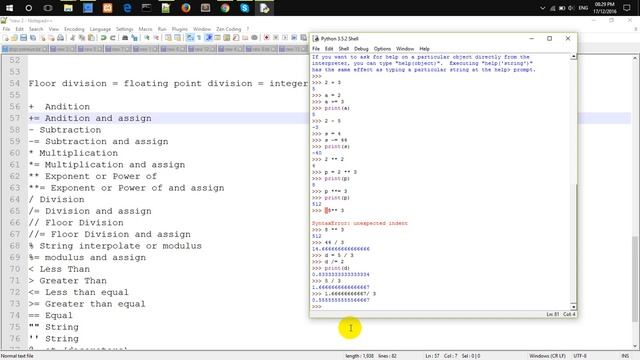
Task: Open the Plugins menu in Notepad++
Action: coord(180,29)
